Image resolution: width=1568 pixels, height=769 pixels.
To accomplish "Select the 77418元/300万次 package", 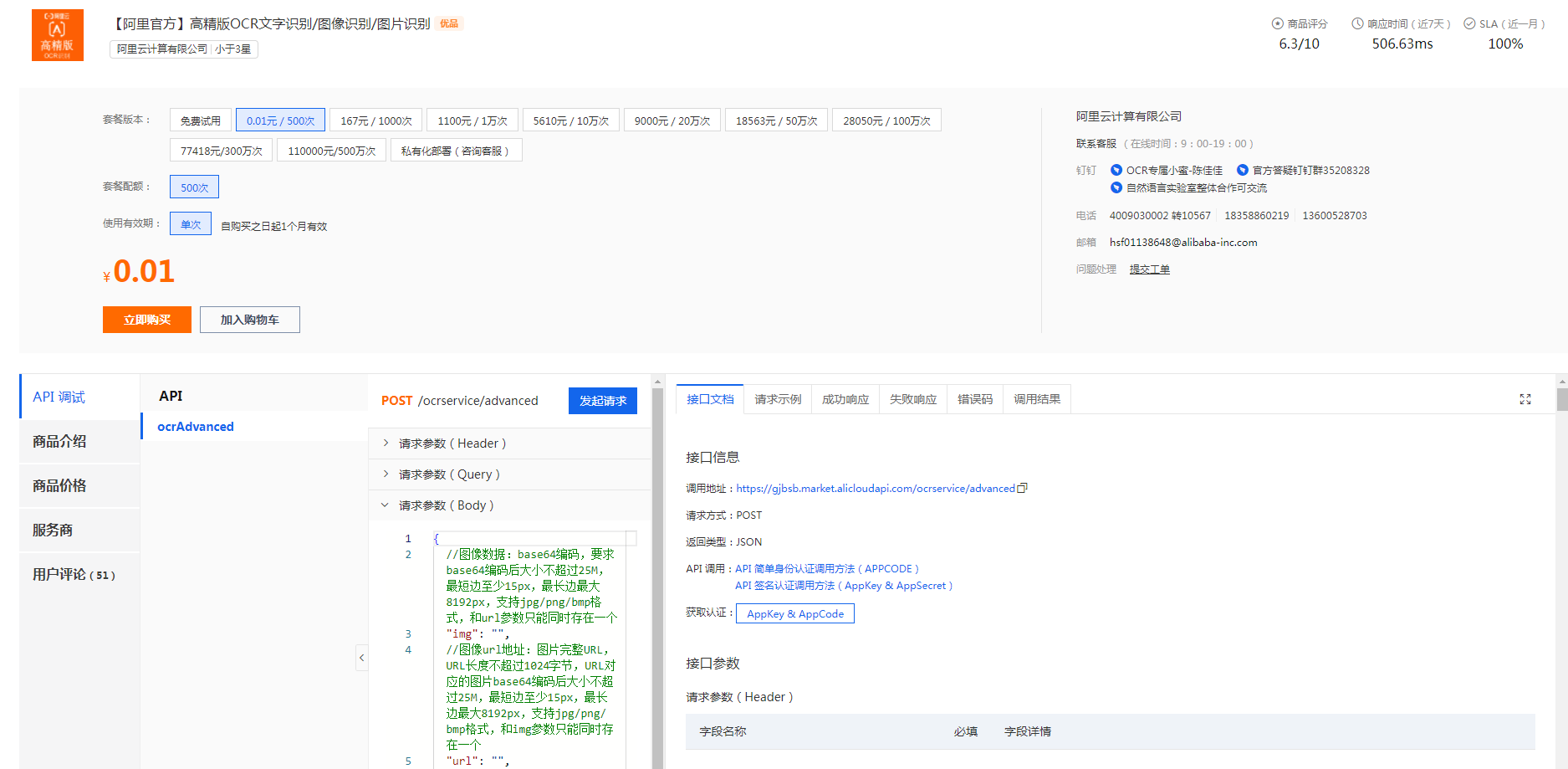I will [222, 151].
